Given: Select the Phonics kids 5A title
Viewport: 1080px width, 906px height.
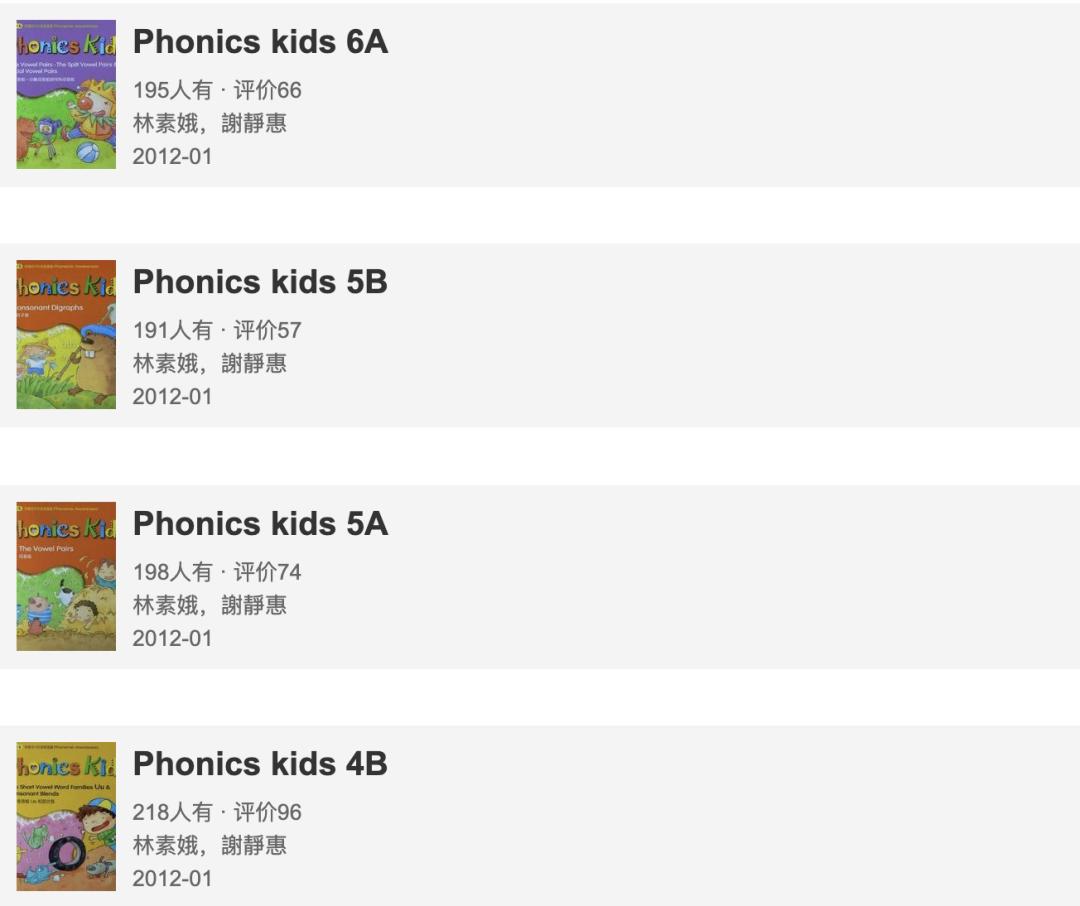Looking at the screenshot, I should 260,524.
